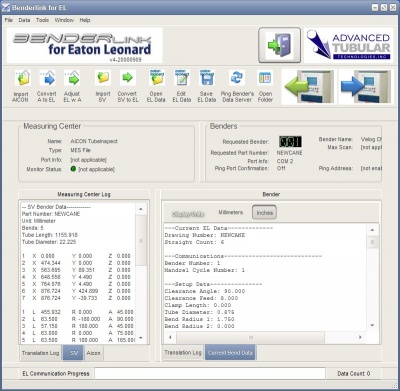Click Requested Part Number NEWCANE value
The height and width of the screenshot is (391, 400).
(289, 153)
